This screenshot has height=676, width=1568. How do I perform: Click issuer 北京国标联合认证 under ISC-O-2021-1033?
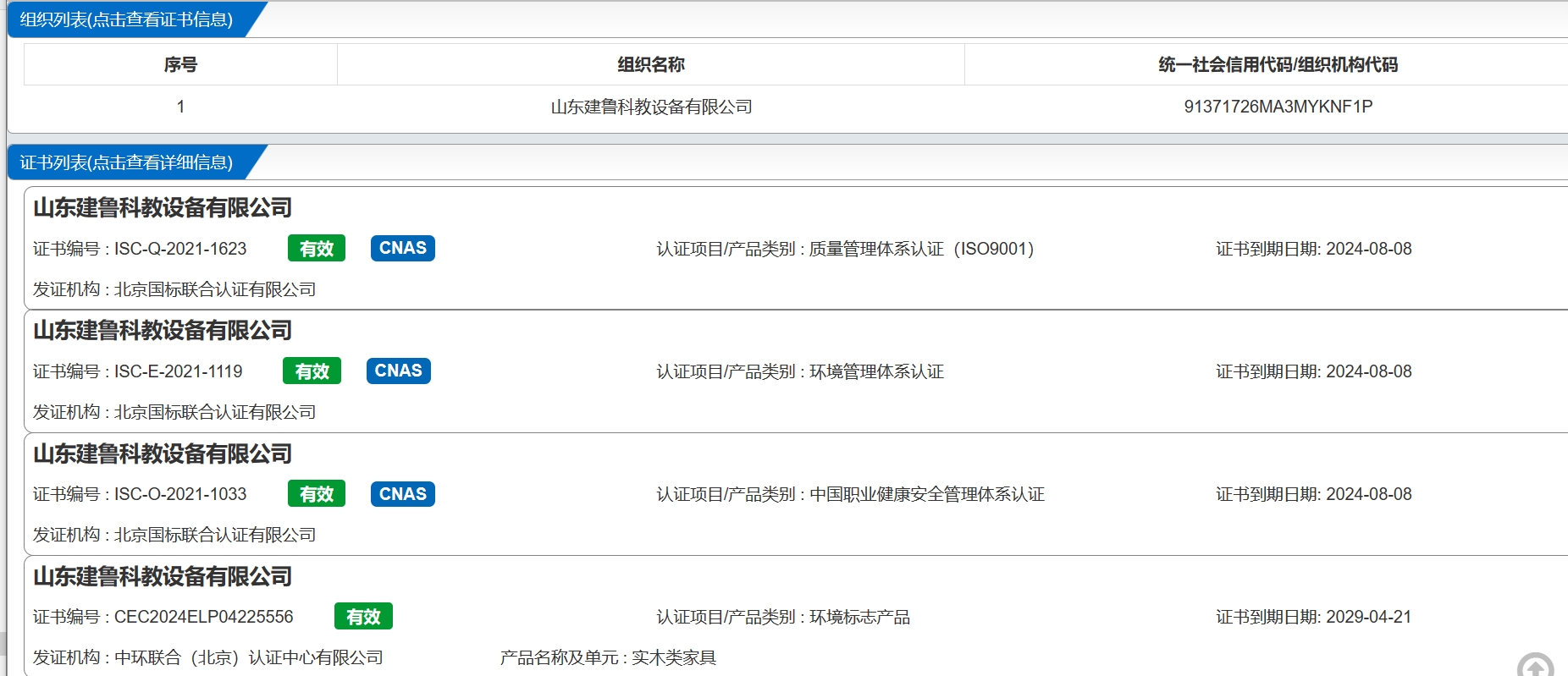click(215, 535)
